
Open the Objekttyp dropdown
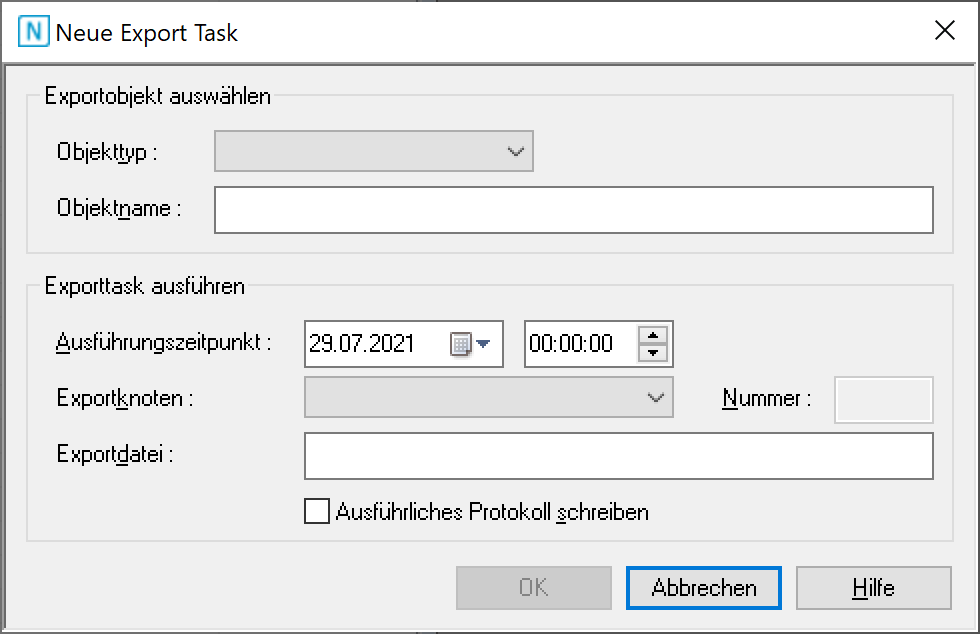coord(515,150)
